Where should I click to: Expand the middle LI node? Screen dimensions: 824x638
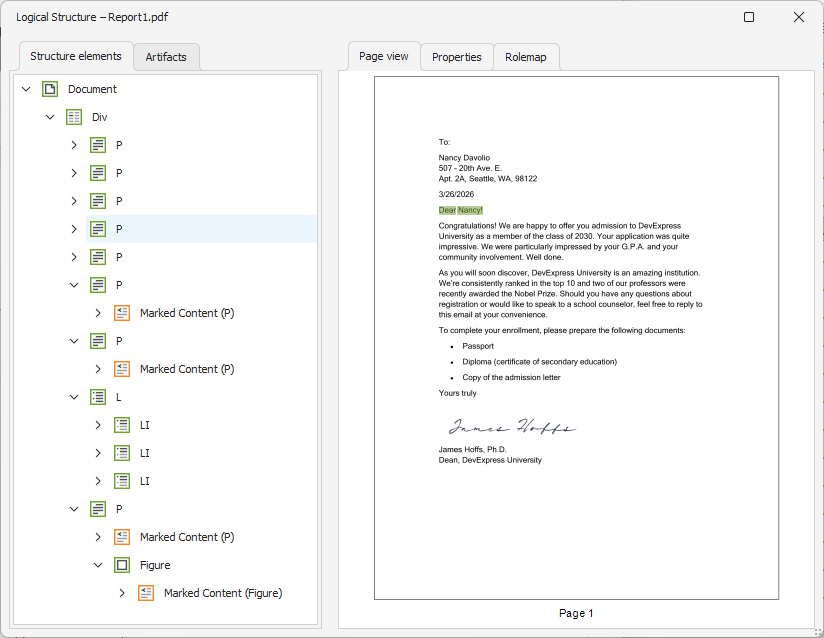click(98, 452)
